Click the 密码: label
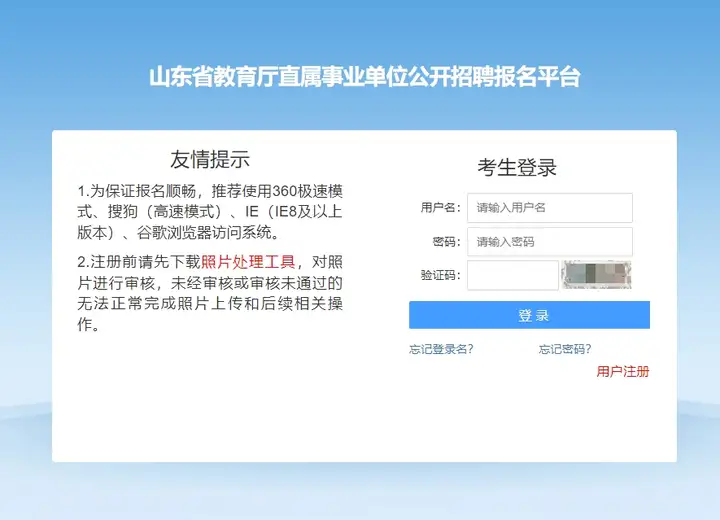The height and width of the screenshot is (520, 720). (x=446, y=241)
